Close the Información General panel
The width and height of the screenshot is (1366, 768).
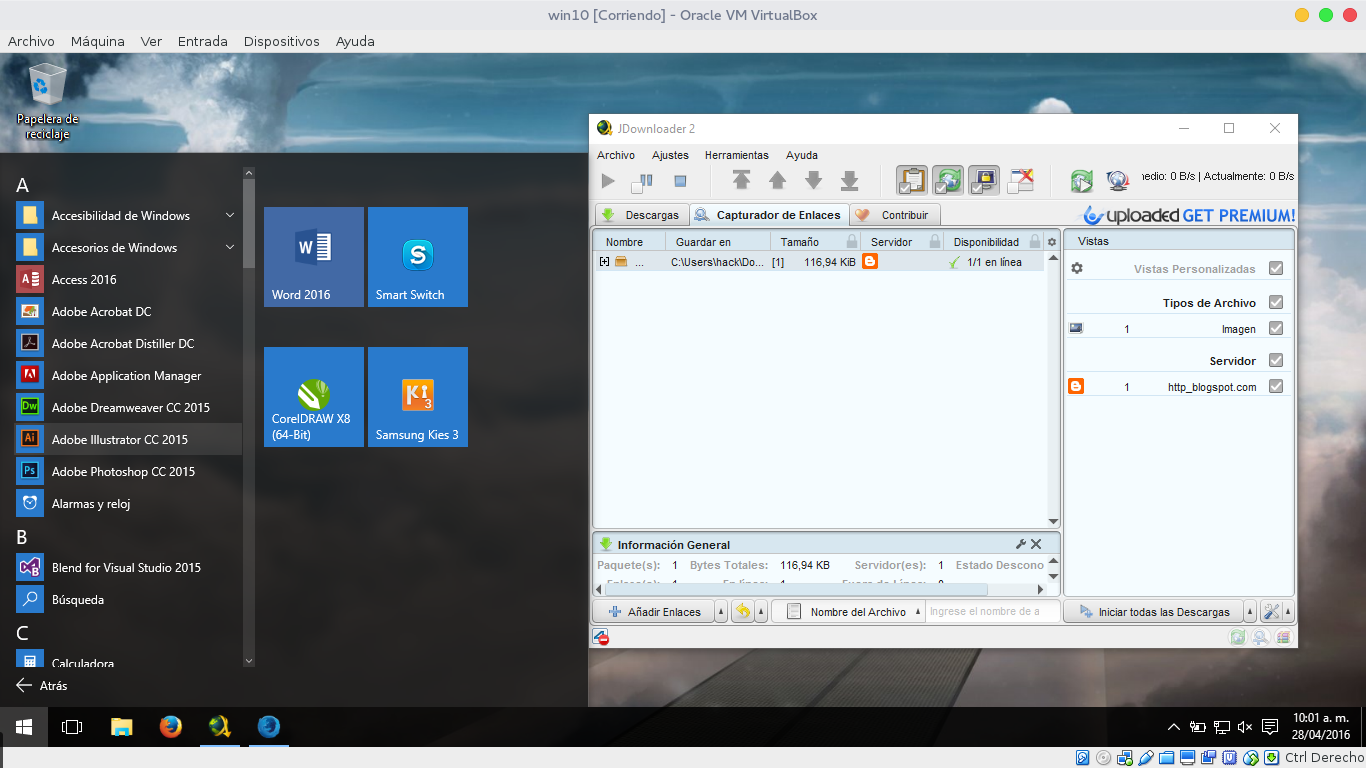(1036, 544)
